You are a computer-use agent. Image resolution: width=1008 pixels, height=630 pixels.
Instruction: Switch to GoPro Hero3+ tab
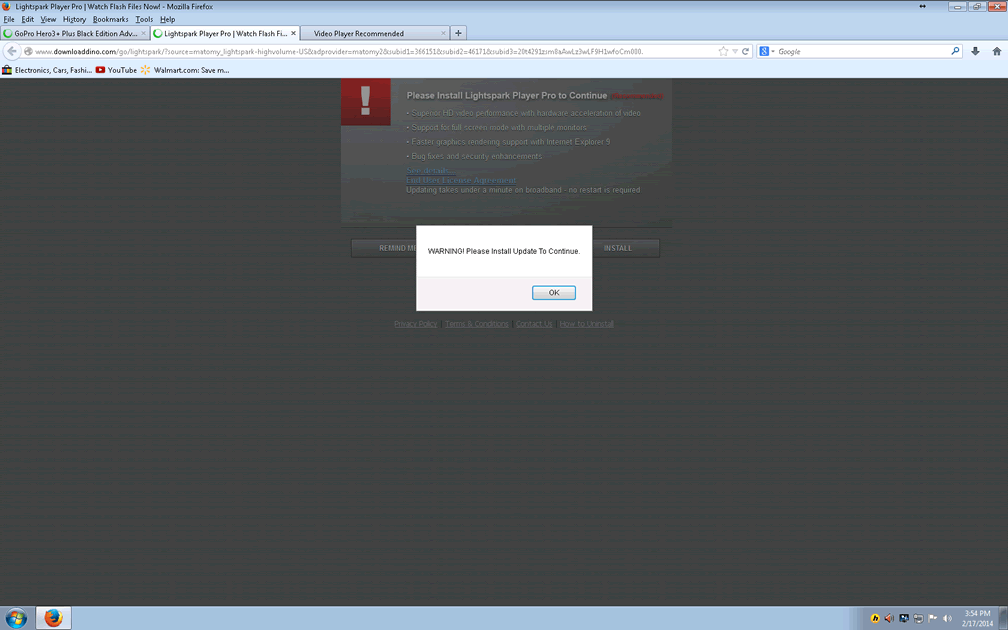[x=75, y=33]
